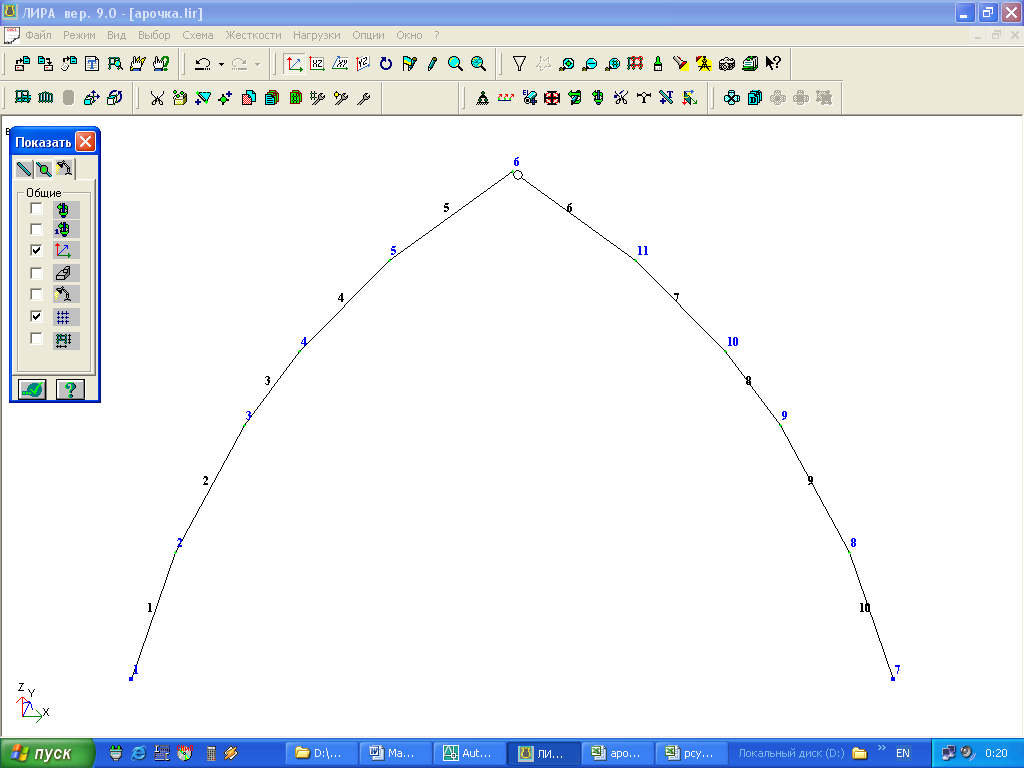Click the blue rotate circular arrow icon
The width and height of the screenshot is (1024, 768).
[x=386, y=63]
